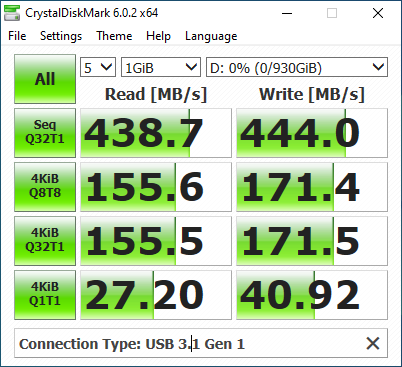Start the 4KiB Q32T1 test

[x=45, y=241]
